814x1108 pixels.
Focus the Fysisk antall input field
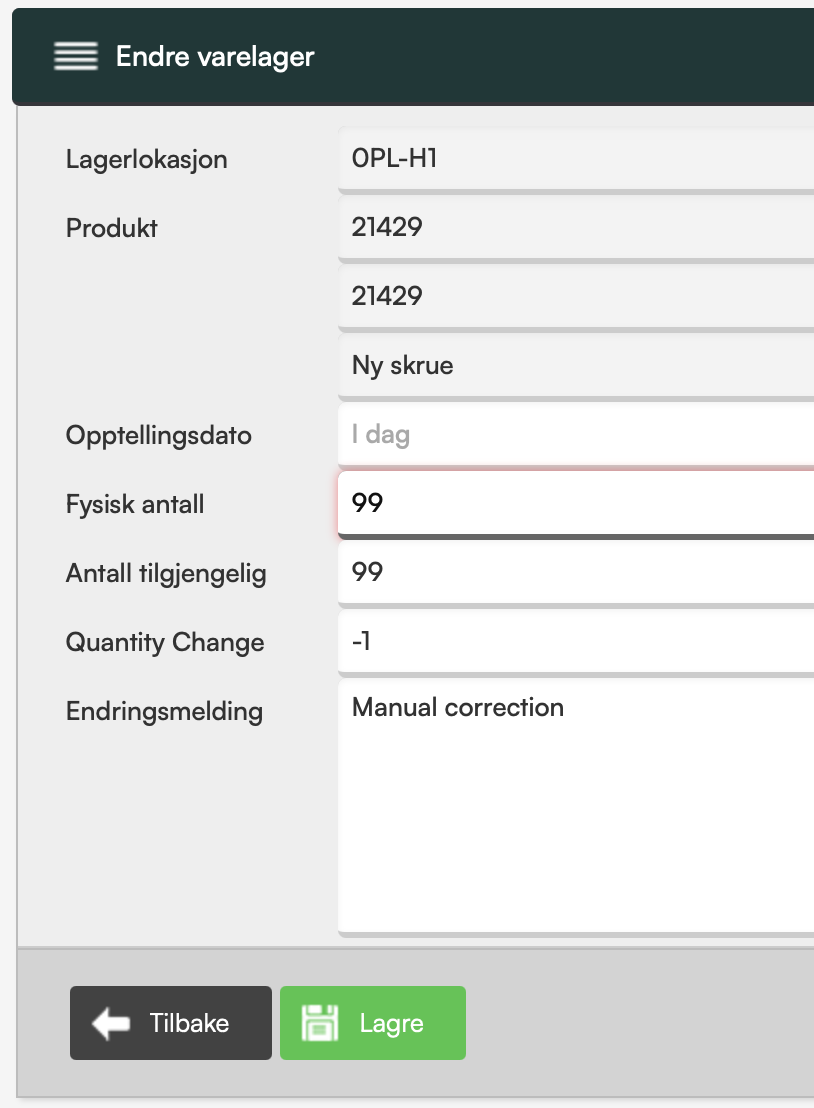(x=576, y=503)
